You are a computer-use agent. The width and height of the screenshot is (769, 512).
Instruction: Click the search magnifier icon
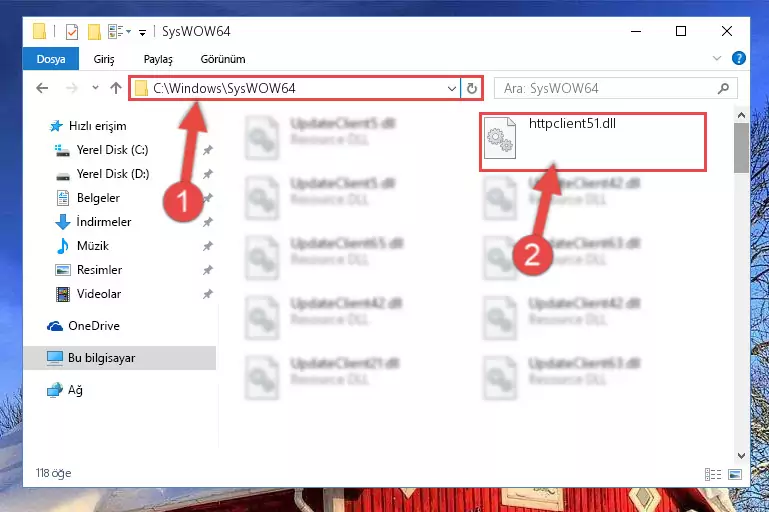tap(723, 88)
